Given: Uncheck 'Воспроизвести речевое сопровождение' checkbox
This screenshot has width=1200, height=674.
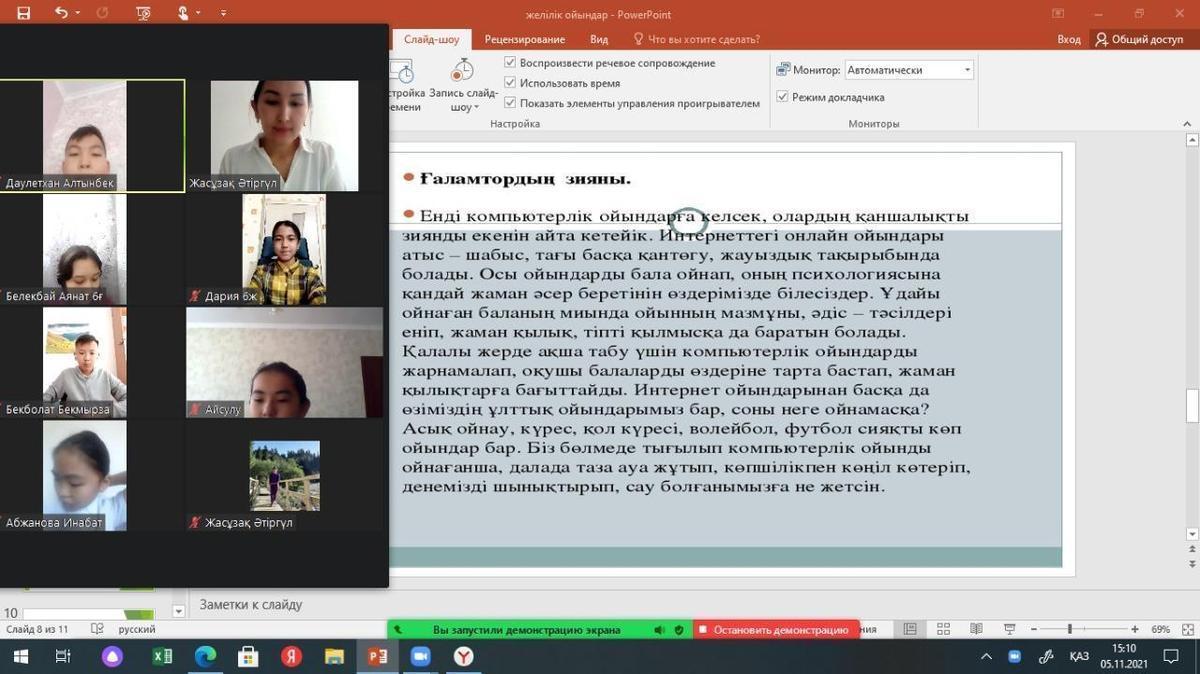Looking at the screenshot, I should click(510, 63).
